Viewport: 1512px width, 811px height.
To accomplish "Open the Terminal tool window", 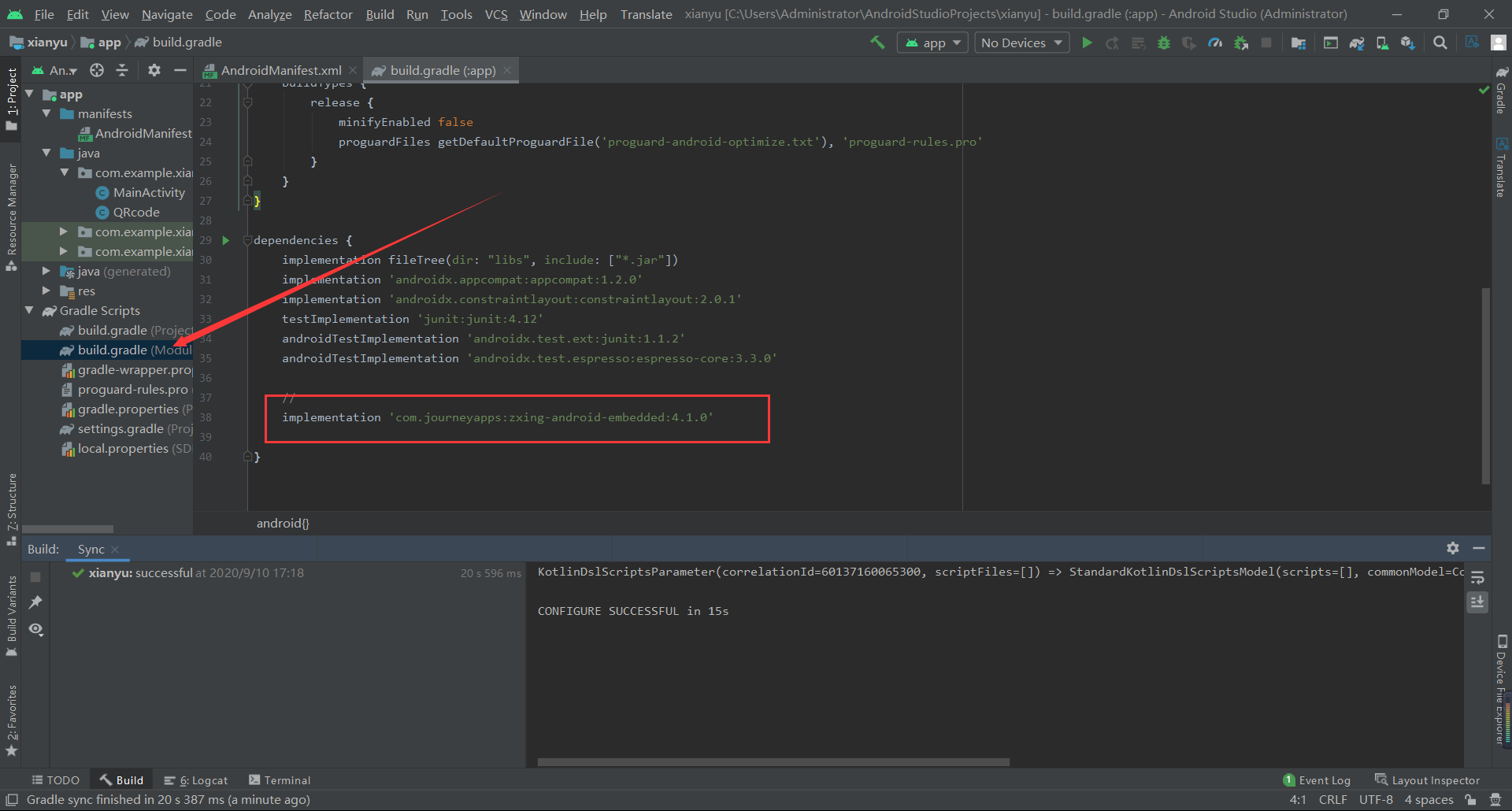I will (x=280, y=780).
